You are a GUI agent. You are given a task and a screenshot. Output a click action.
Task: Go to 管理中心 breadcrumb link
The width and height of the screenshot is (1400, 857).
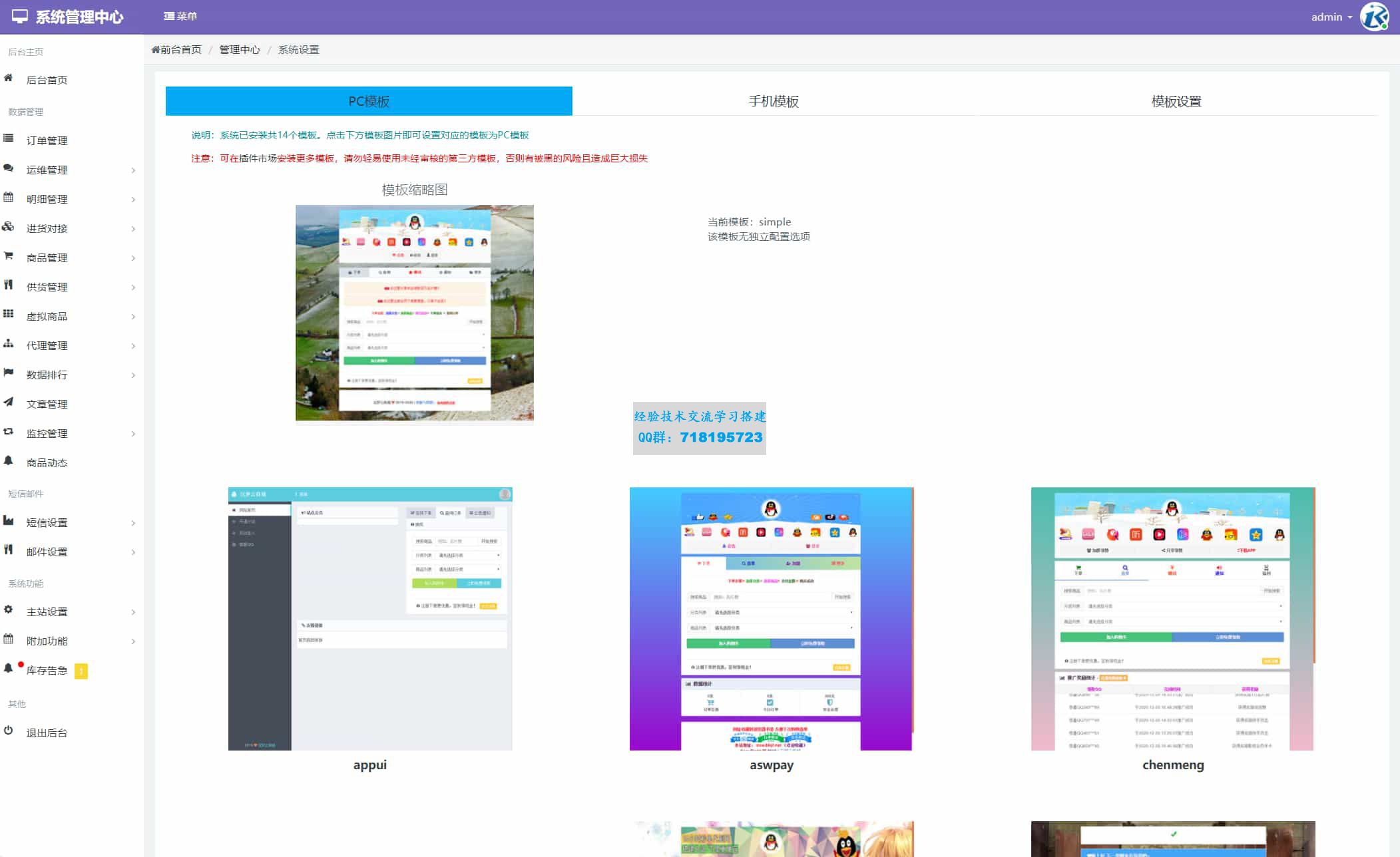point(240,50)
